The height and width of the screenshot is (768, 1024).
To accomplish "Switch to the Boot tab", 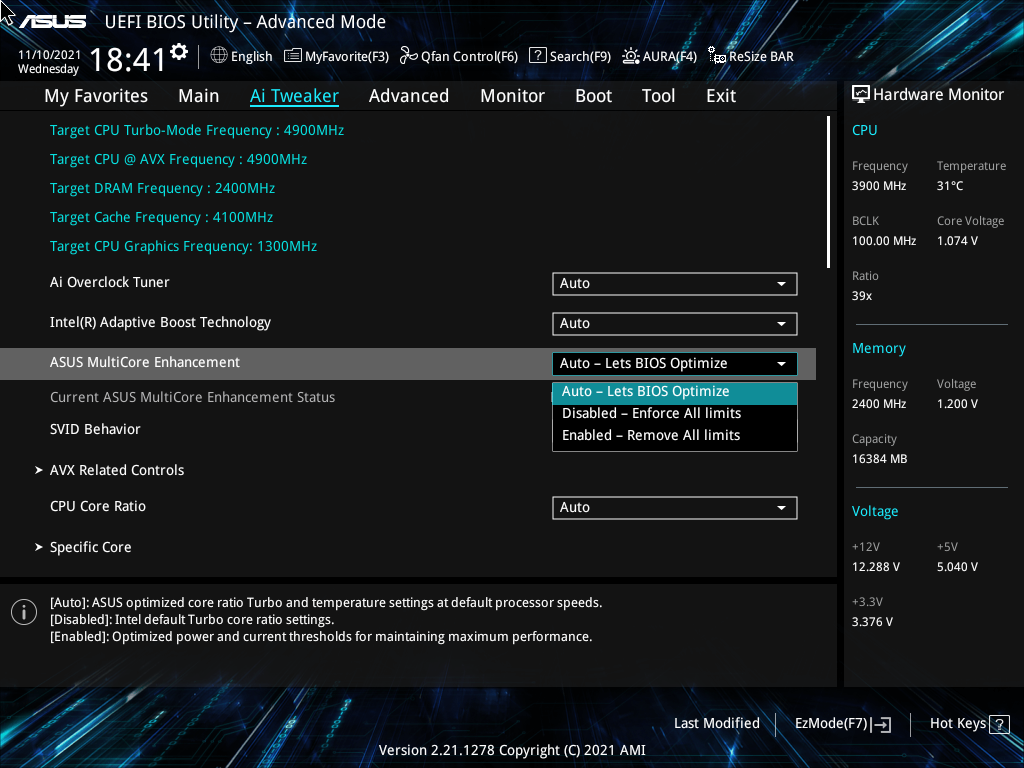I will (594, 96).
